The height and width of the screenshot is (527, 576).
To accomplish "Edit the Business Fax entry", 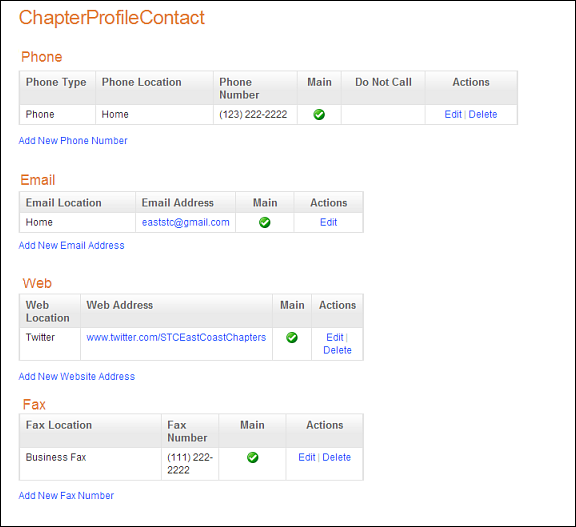I will [x=307, y=457].
